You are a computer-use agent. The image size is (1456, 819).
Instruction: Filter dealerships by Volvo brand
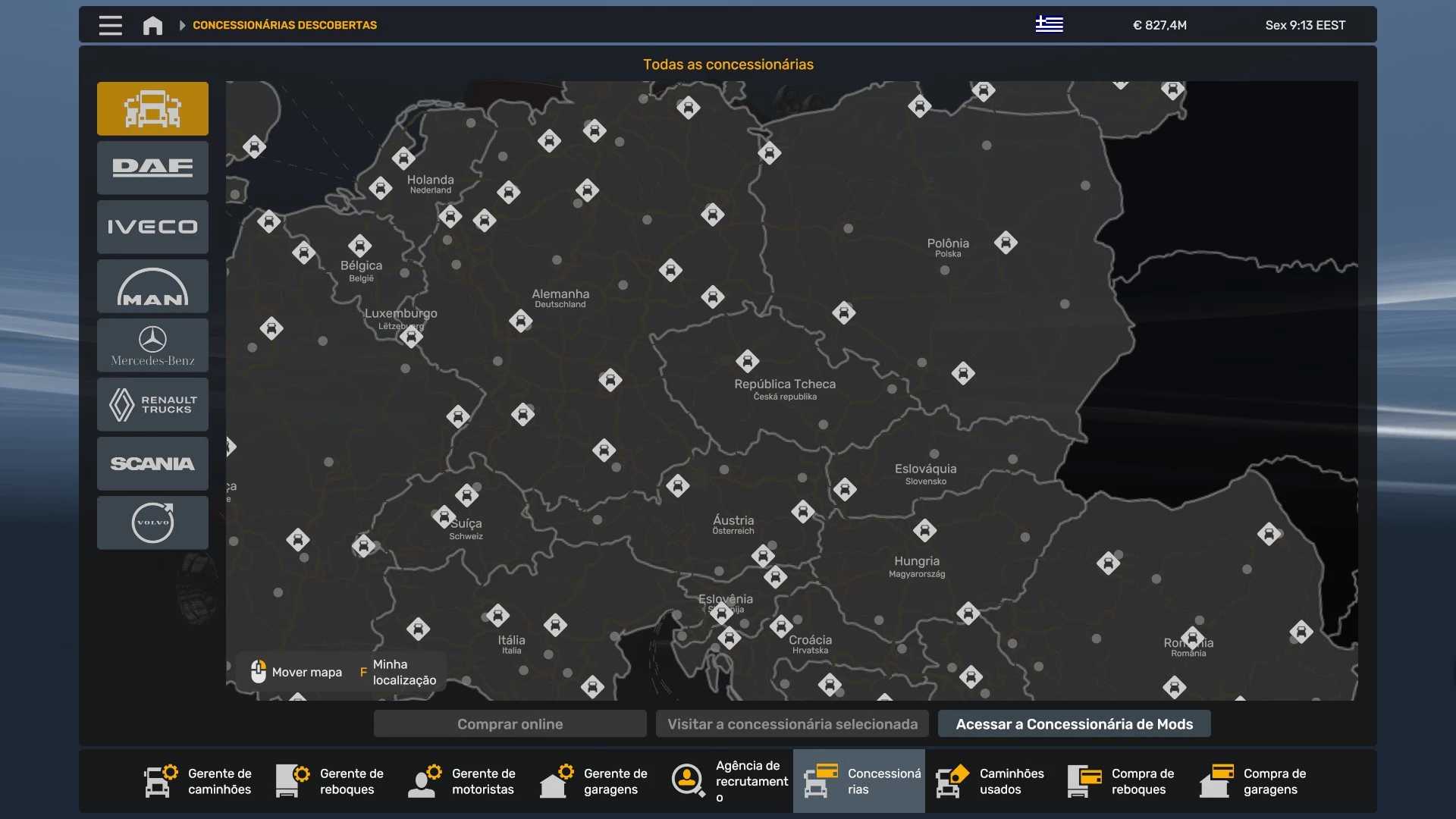(152, 522)
